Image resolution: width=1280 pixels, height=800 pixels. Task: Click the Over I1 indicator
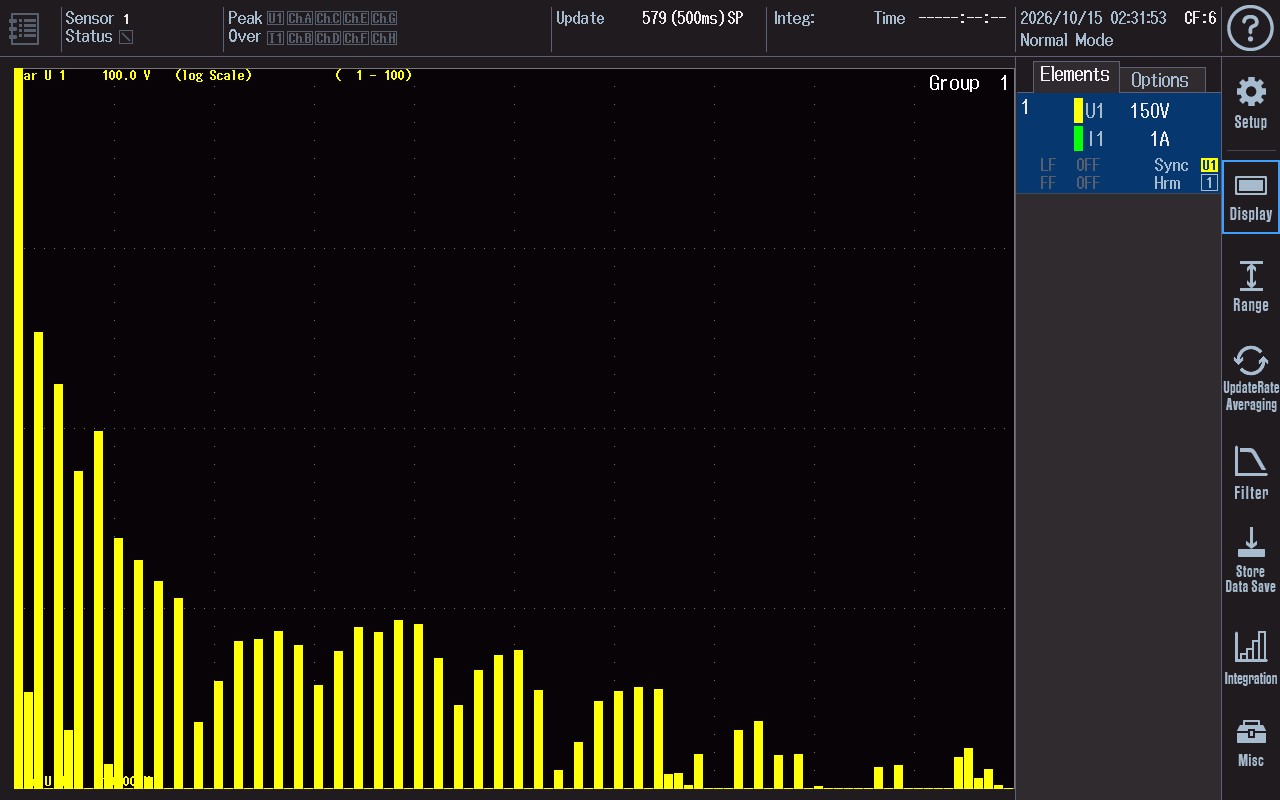click(276, 38)
